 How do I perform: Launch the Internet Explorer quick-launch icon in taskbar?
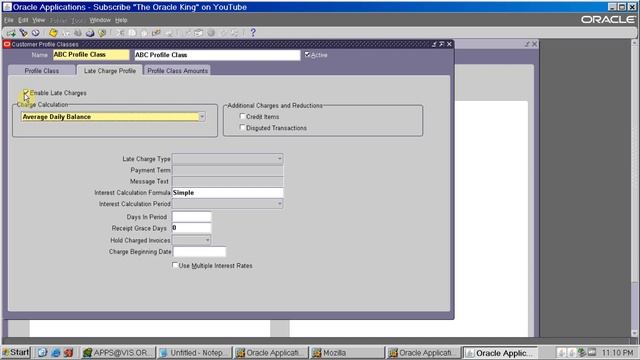tap(56, 352)
